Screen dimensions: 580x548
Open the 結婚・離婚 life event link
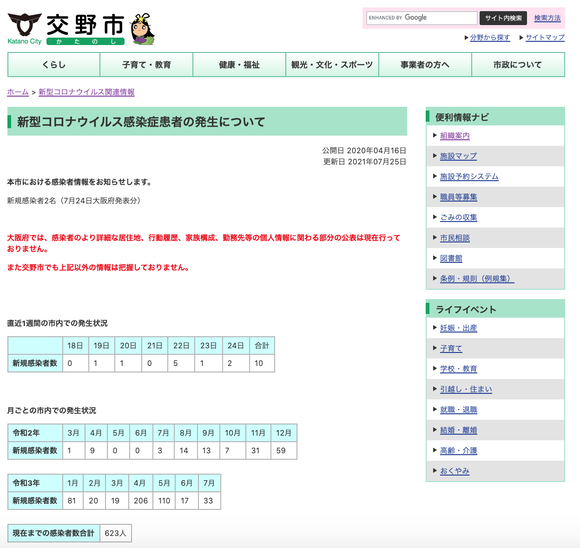point(458,430)
